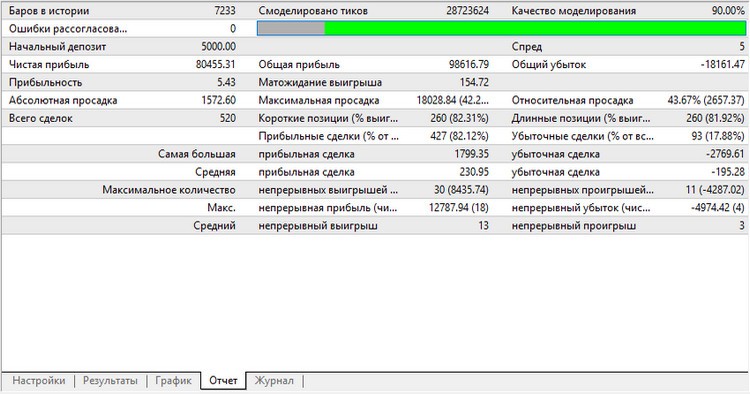Click "непрерывный убыток (чис..." label
Image resolution: width=750 pixels, height=394 pixels.
[581, 208]
